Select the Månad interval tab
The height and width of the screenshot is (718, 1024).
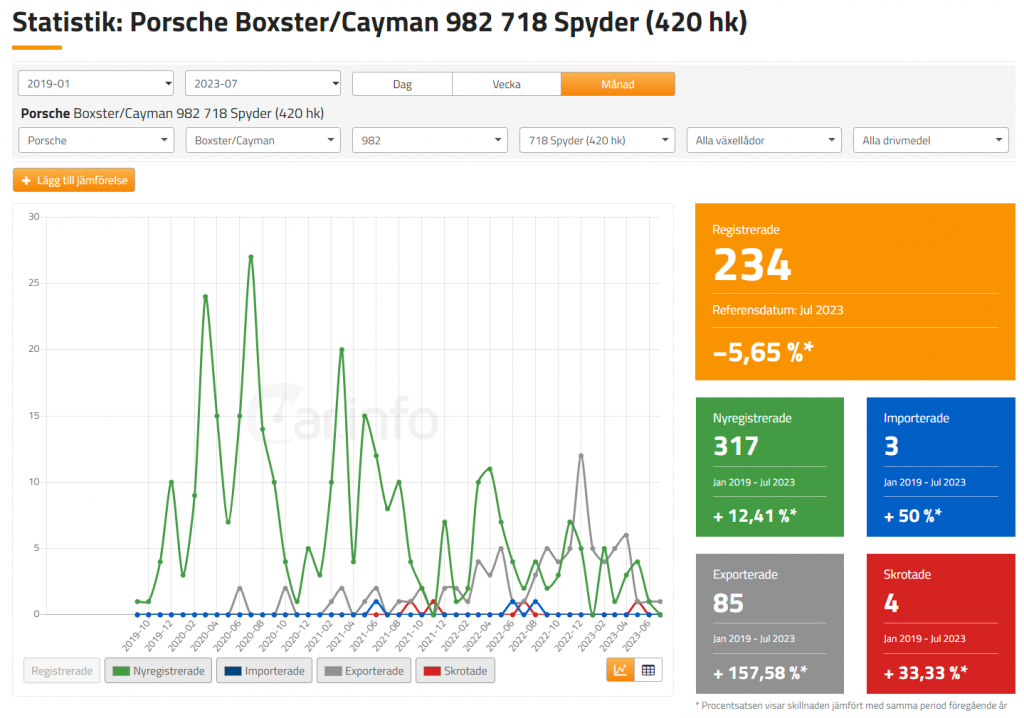click(x=618, y=84)
